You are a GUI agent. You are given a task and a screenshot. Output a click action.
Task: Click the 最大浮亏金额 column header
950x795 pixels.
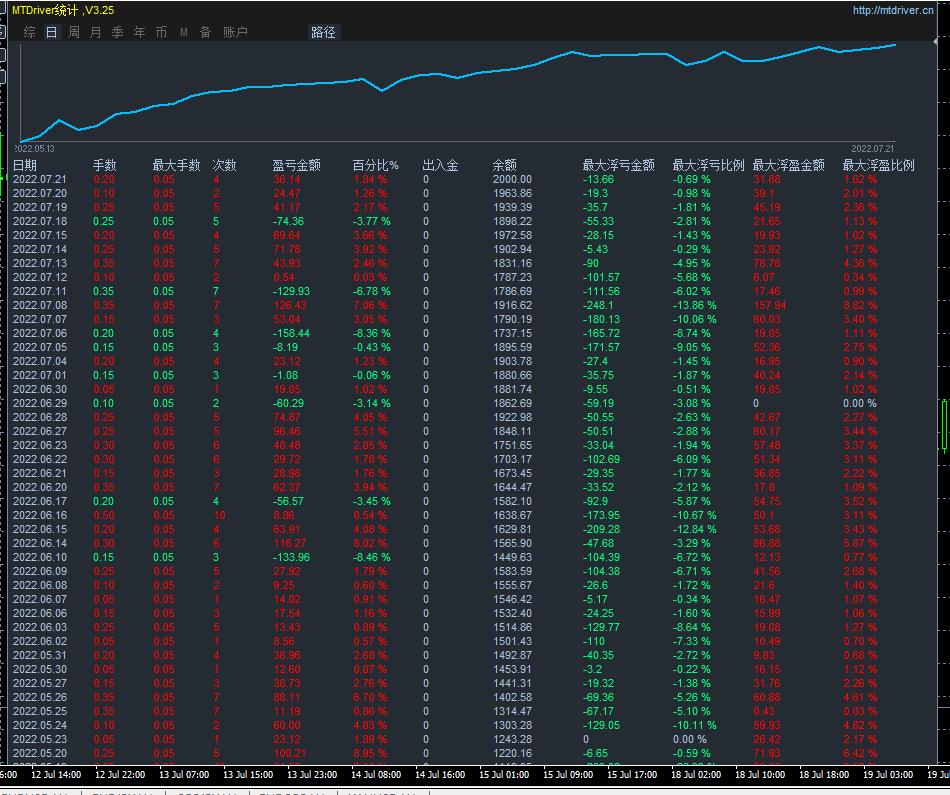pyautogui.click(x=618, y=165)
